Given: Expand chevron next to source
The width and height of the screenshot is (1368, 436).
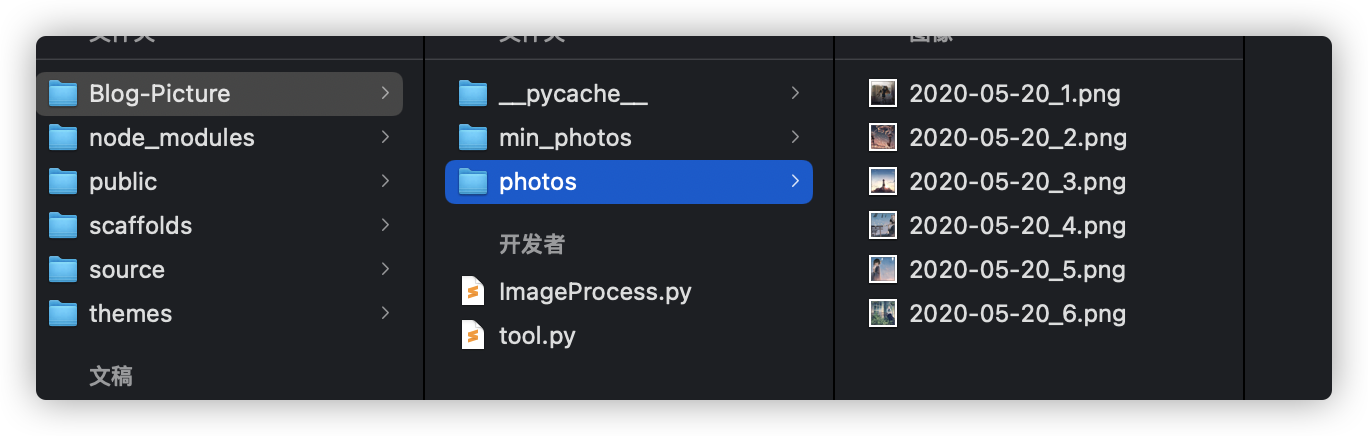Looking at the screenshot, I should tap(385, 269).
